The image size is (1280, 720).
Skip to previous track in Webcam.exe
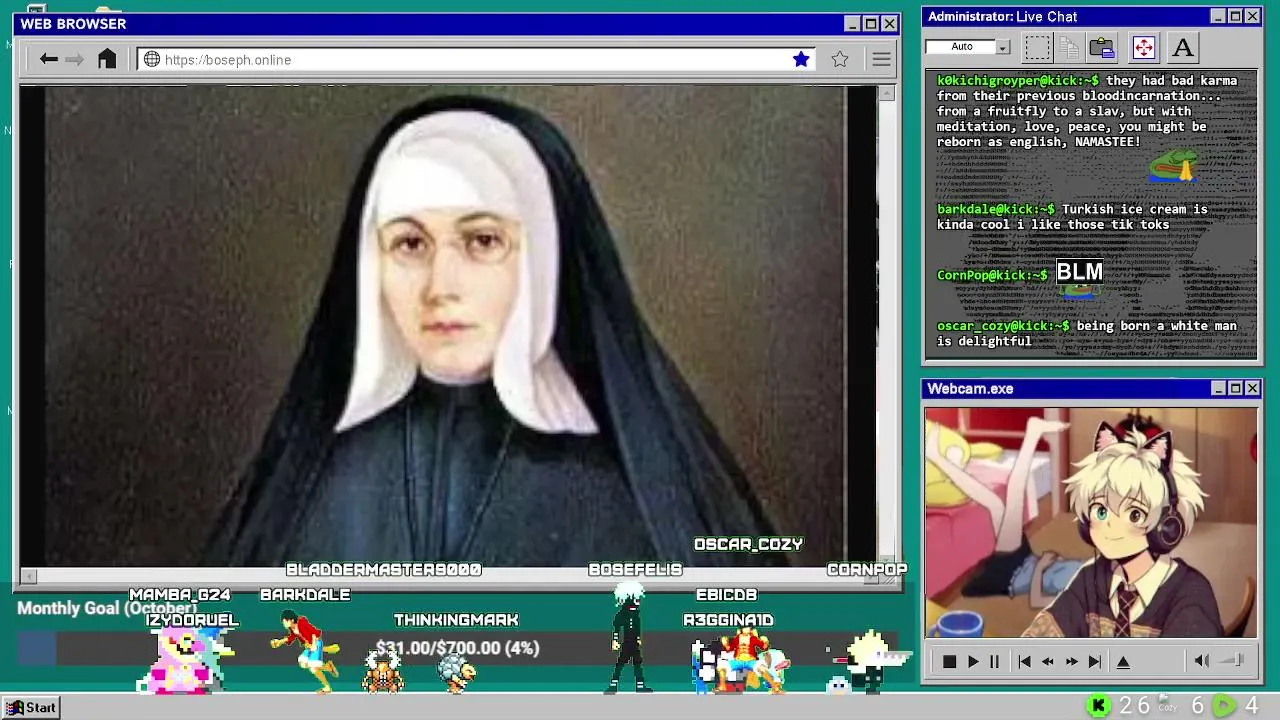[x=1024, y=661]
